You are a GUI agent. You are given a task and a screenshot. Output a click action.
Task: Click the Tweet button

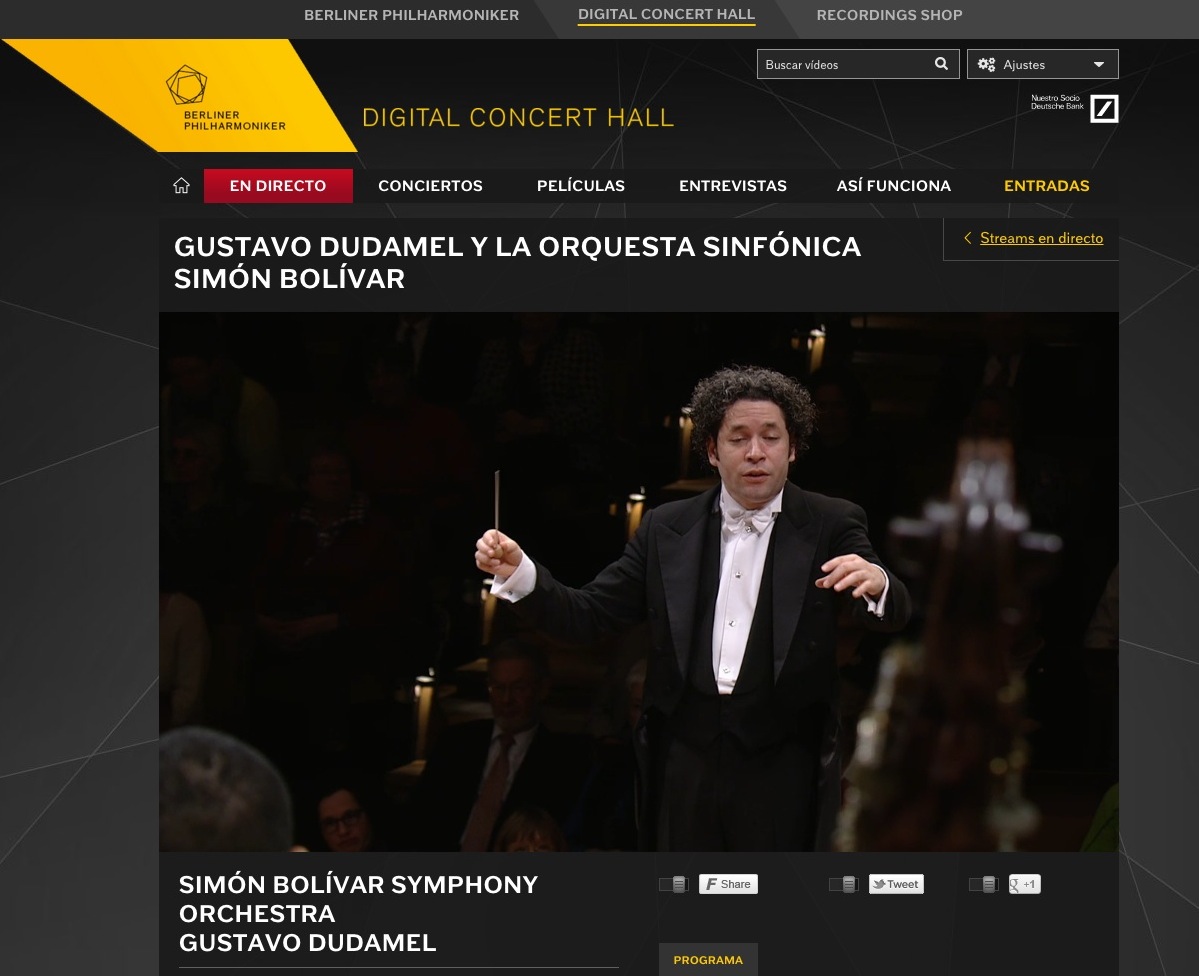coord(896,884)
